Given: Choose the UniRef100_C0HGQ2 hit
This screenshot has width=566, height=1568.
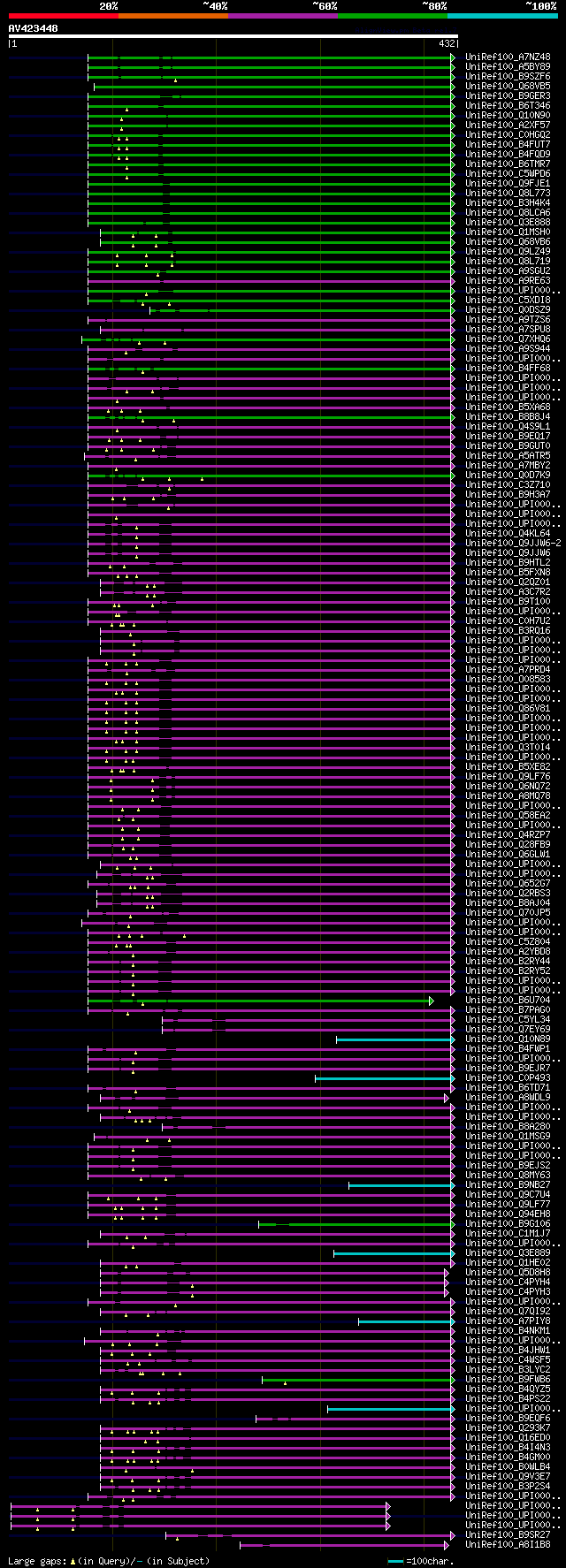Looking at the screenshot, I should click(x=508, y=135).
